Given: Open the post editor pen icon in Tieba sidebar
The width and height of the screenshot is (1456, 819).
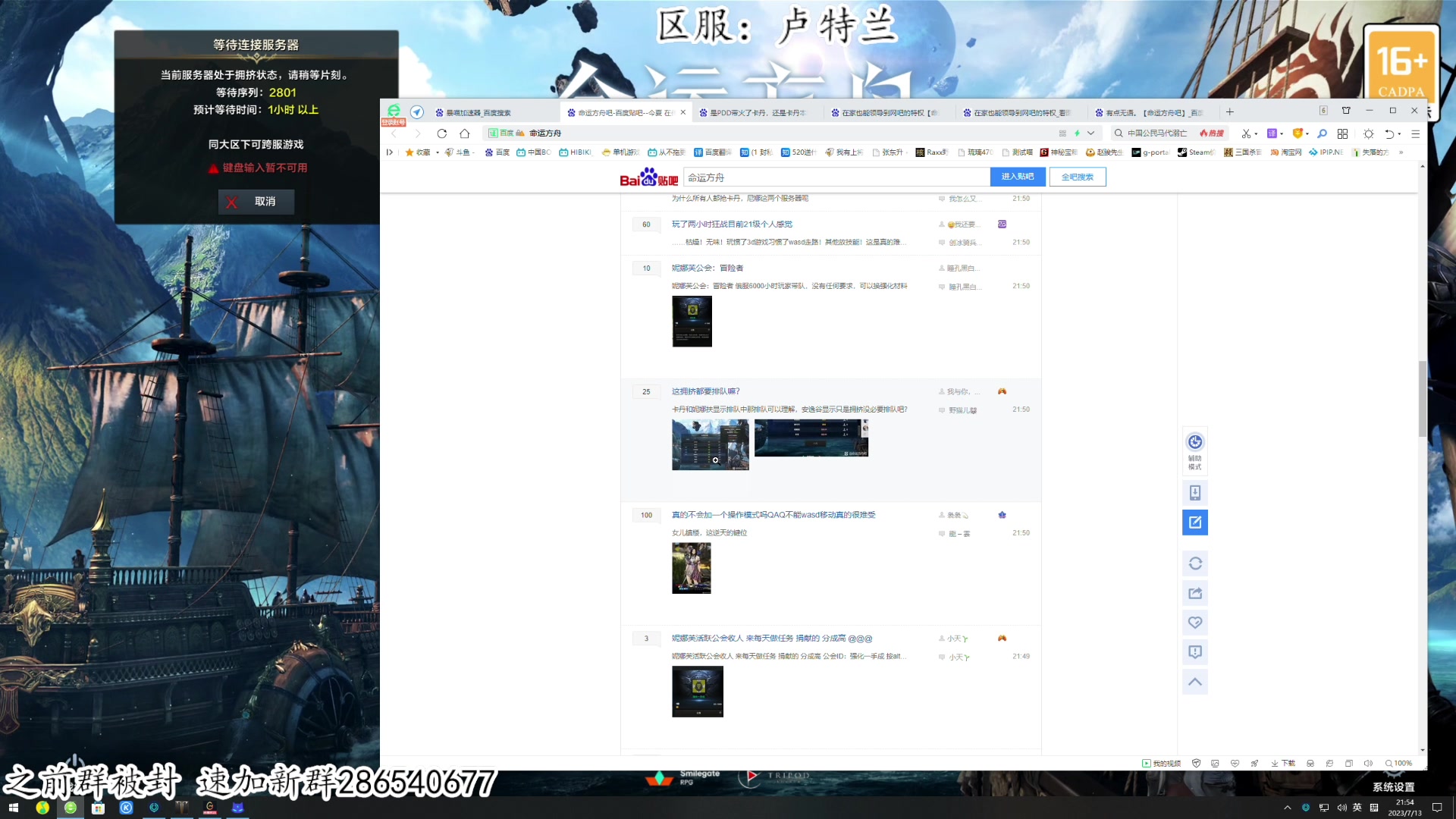Looking at the screenshot, I should (1195, 522).
